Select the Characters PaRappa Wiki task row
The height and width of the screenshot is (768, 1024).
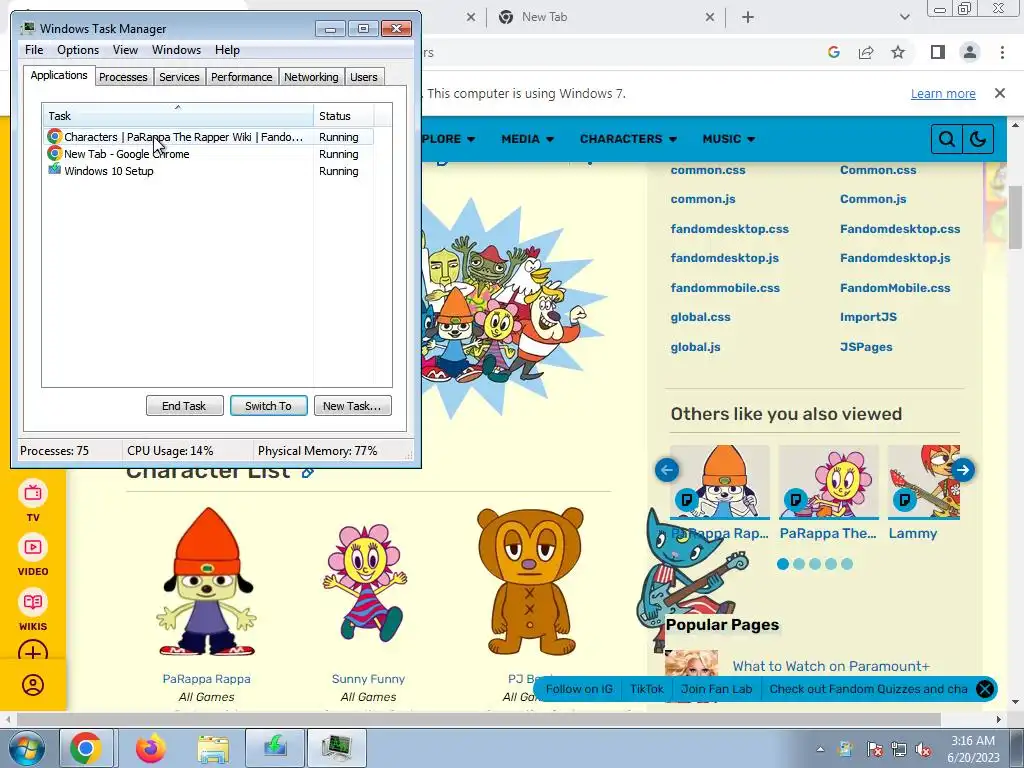coord(209,137)
